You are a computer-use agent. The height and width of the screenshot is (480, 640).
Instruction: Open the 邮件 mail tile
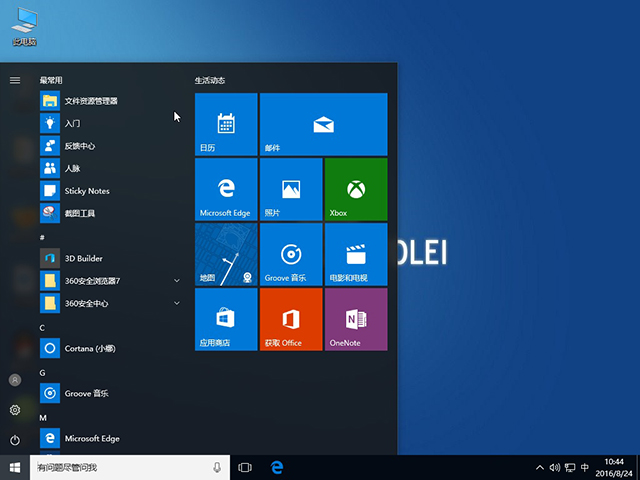(323, 124)
